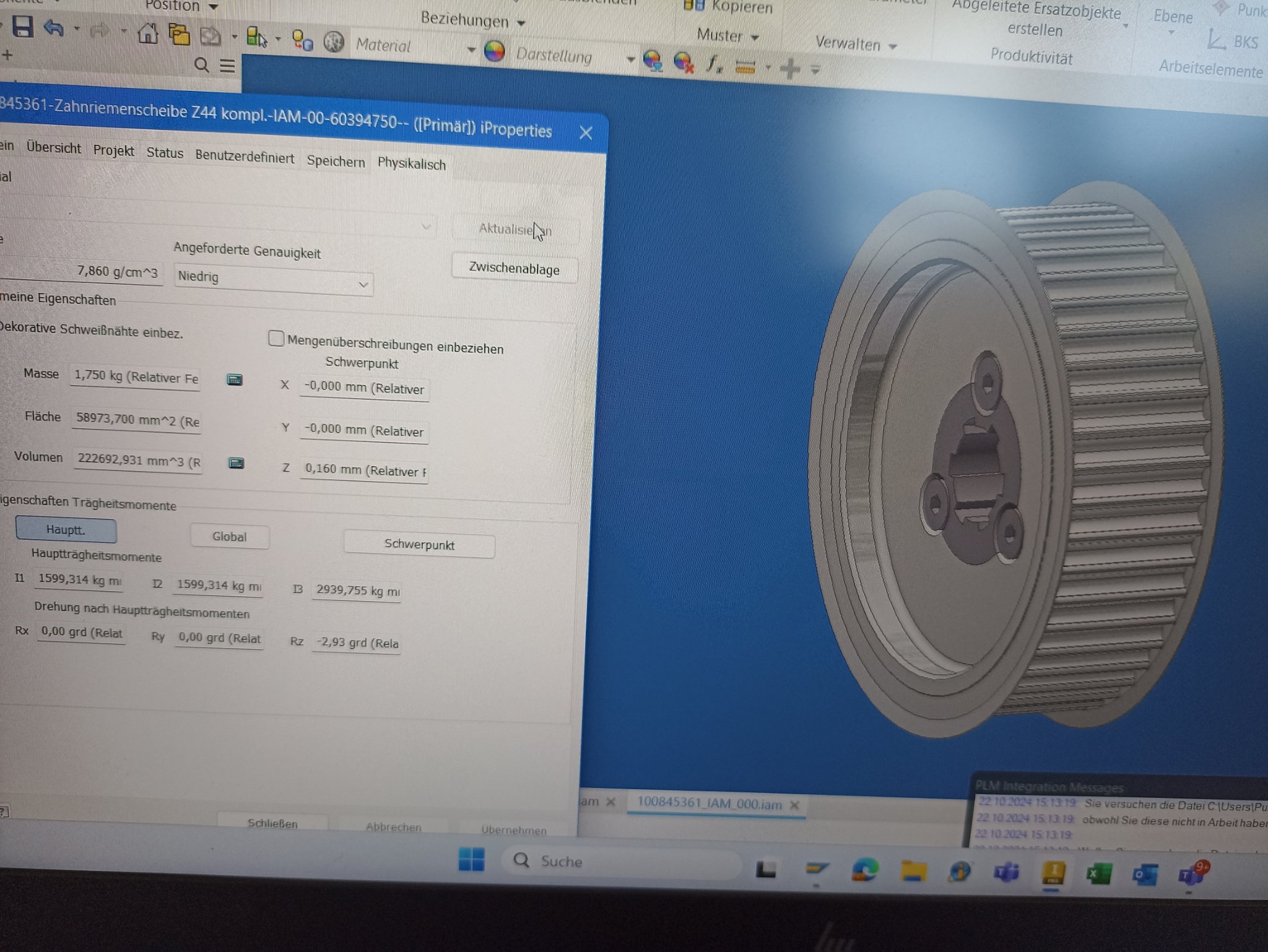This screenshot has width=1268, height=952.
Task: Click the Save disk icon
Action: tap(22, 27)
